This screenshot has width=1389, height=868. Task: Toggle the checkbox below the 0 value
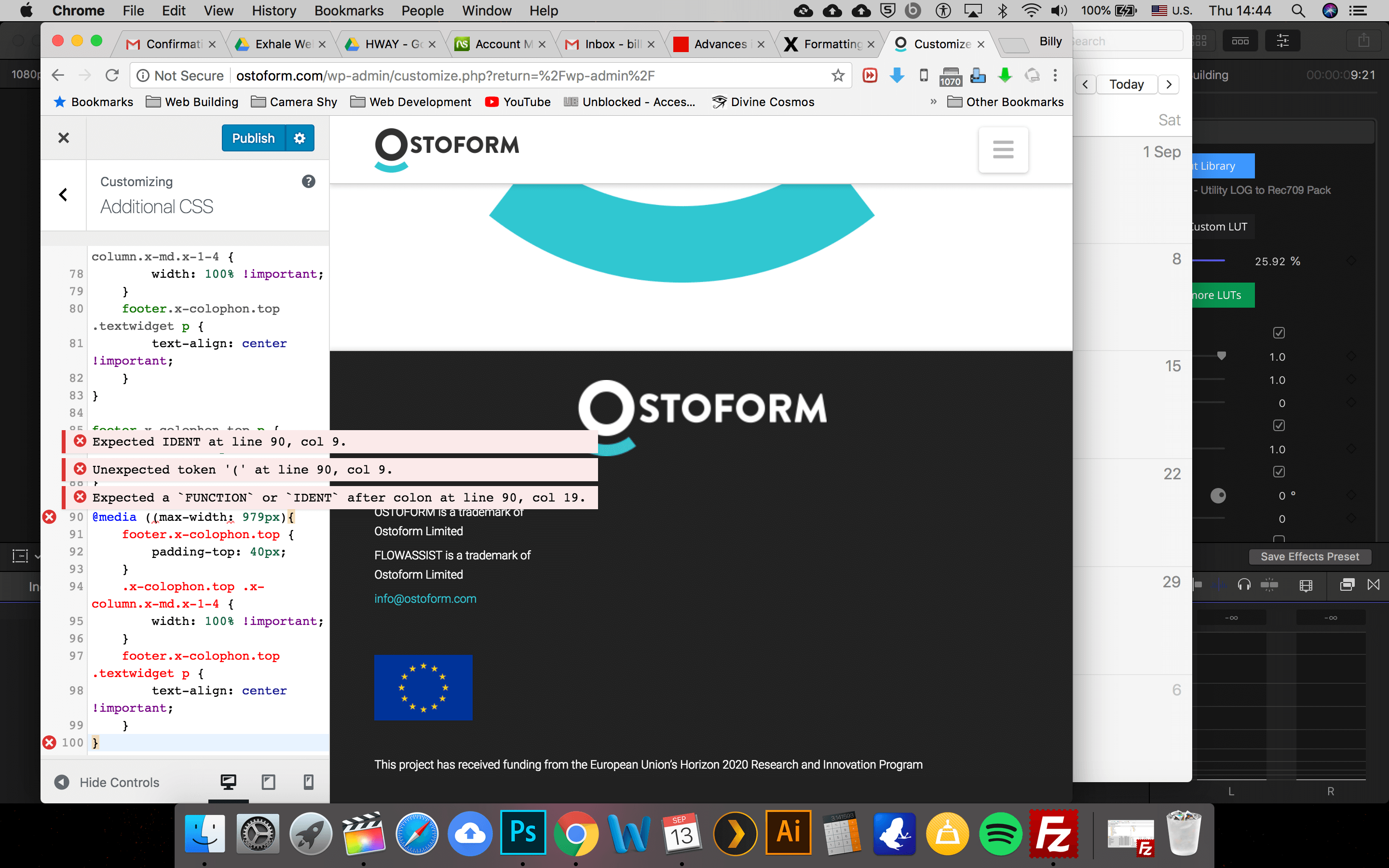click(1279, 425)
